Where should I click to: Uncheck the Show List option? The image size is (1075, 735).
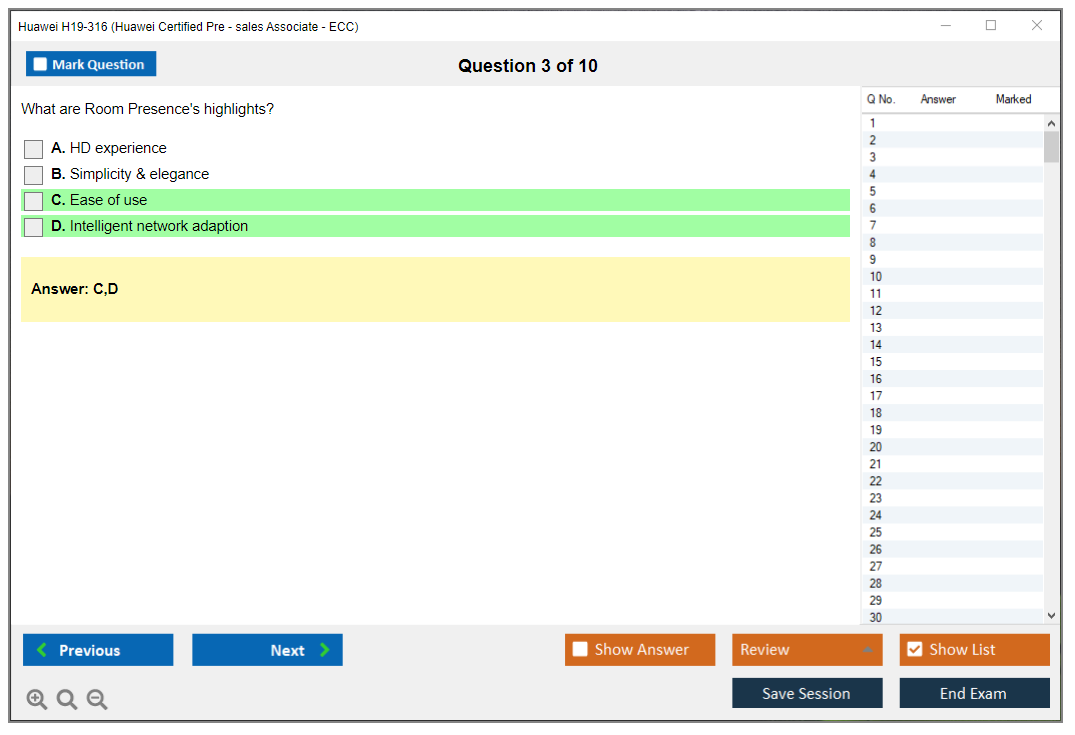914,650
